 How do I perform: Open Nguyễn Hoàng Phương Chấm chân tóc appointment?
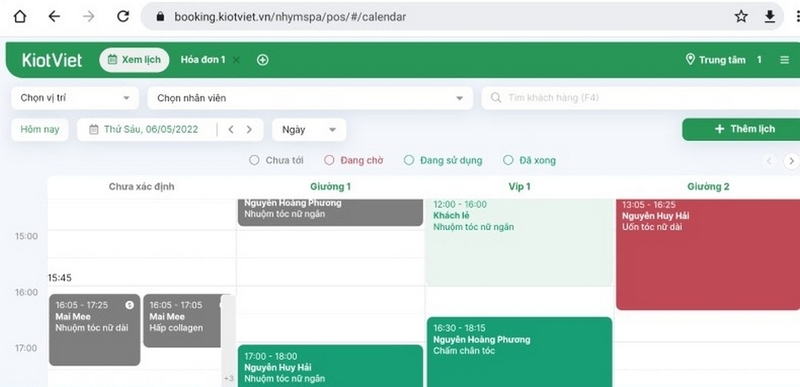[519, 352]
